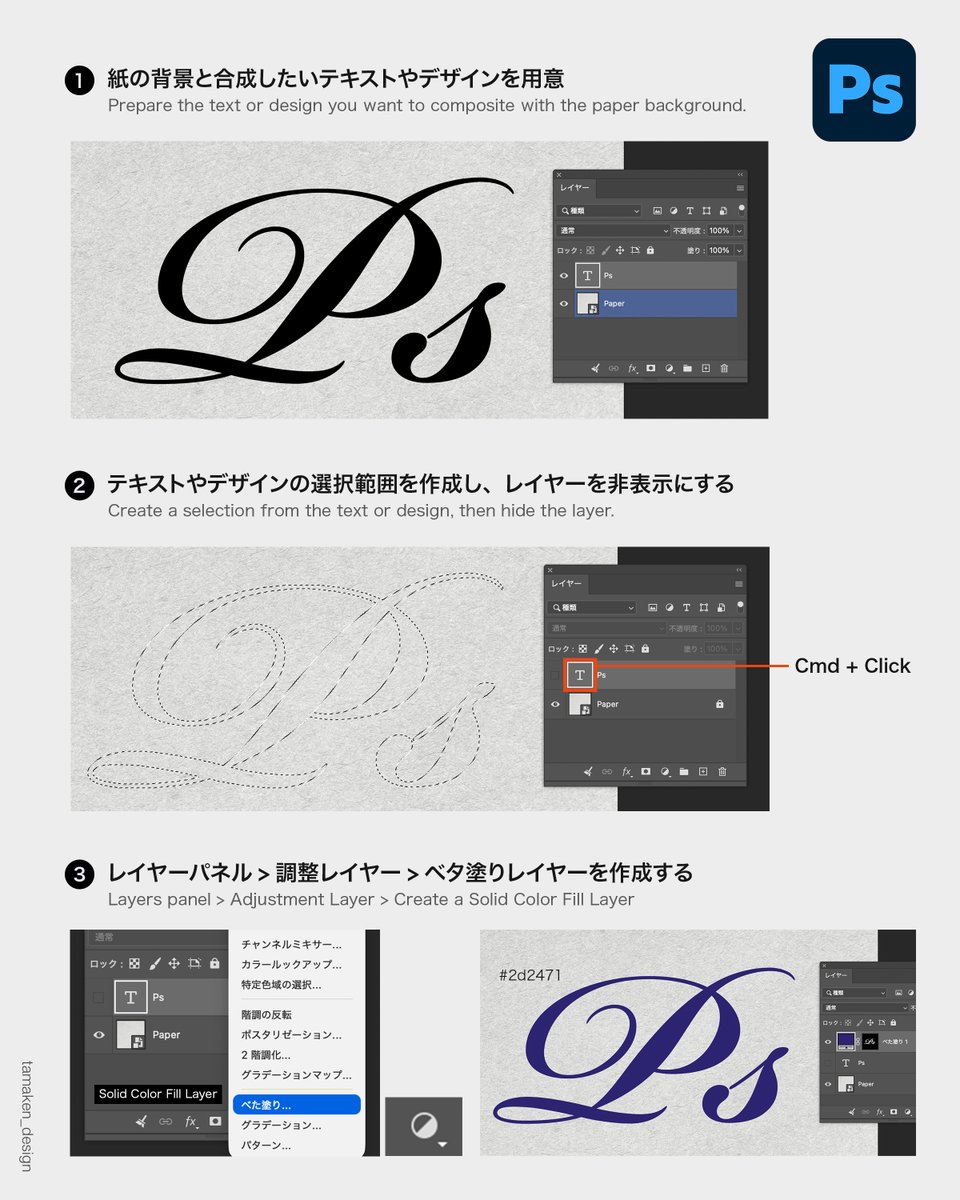Click fill 100% field in step 1 panel
This screenshot has height=1200, width=960.
coord(720,250)
